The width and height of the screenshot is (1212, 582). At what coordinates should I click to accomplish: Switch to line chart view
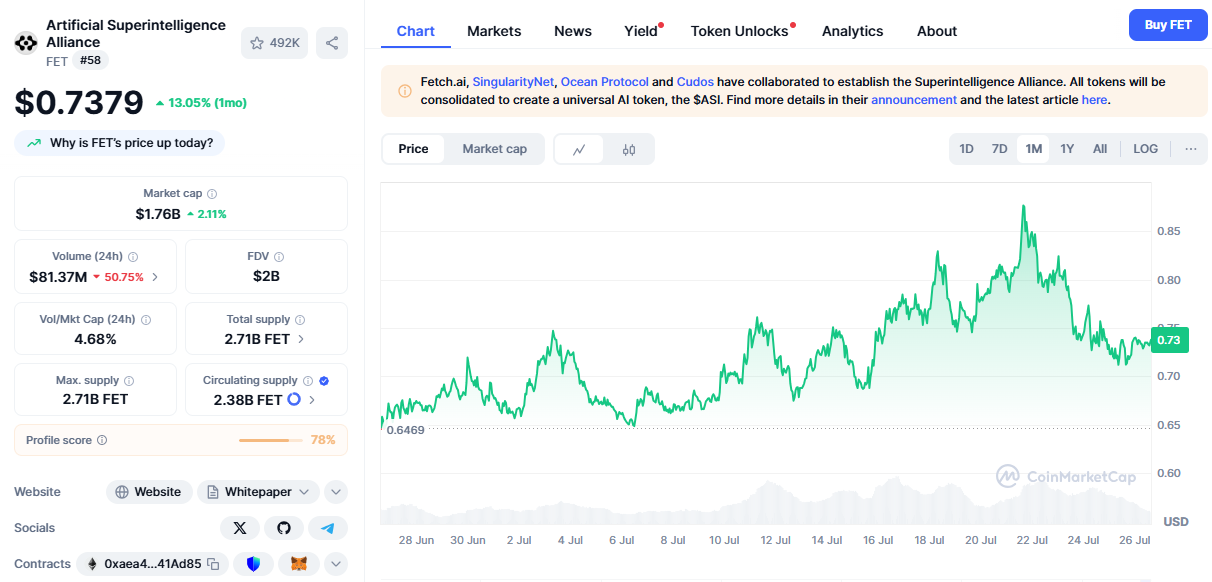pyautogui.click(x=579, y=149)
